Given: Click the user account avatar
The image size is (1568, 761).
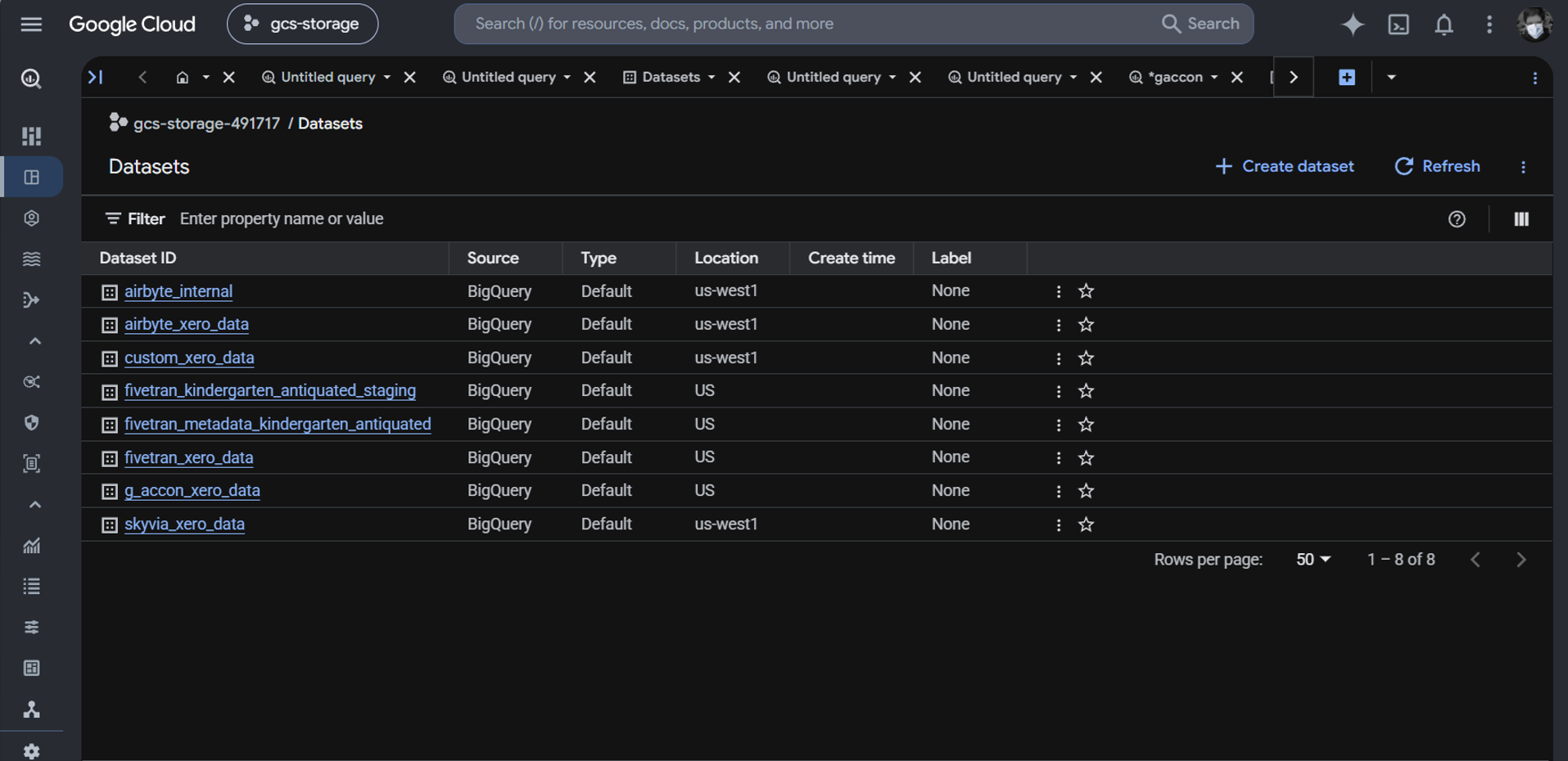Looking at the screenshot, I should point(1534,25).
